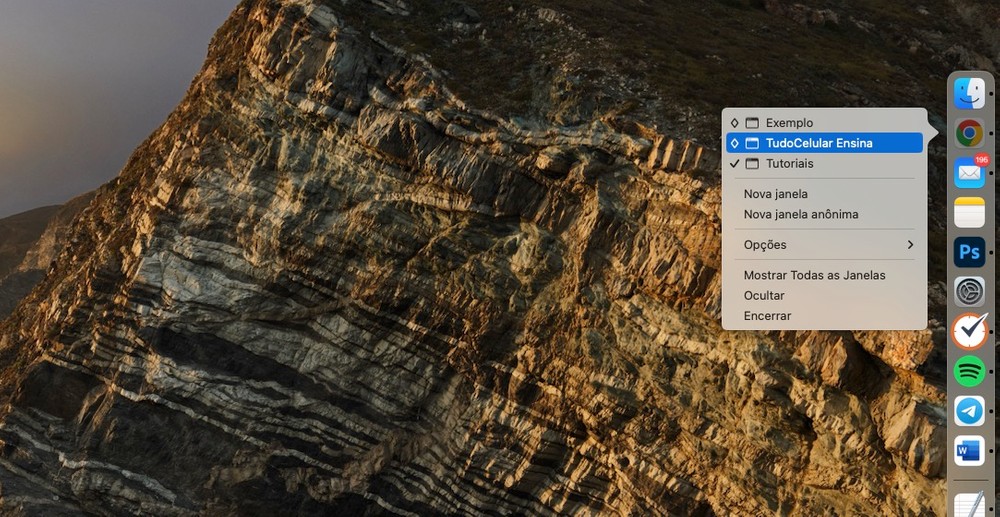Click Encerrar to quit Chrome
Viewport: 1000px width, 517px height.
[x=767, y=316]
